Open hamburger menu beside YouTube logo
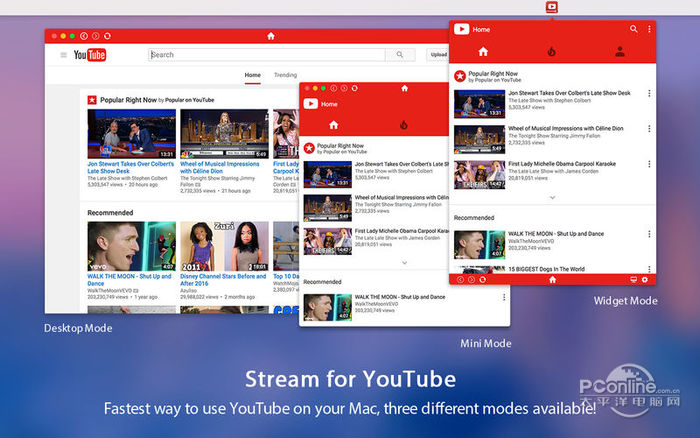Viewport: 700px width, 438px height. point(63,55)
